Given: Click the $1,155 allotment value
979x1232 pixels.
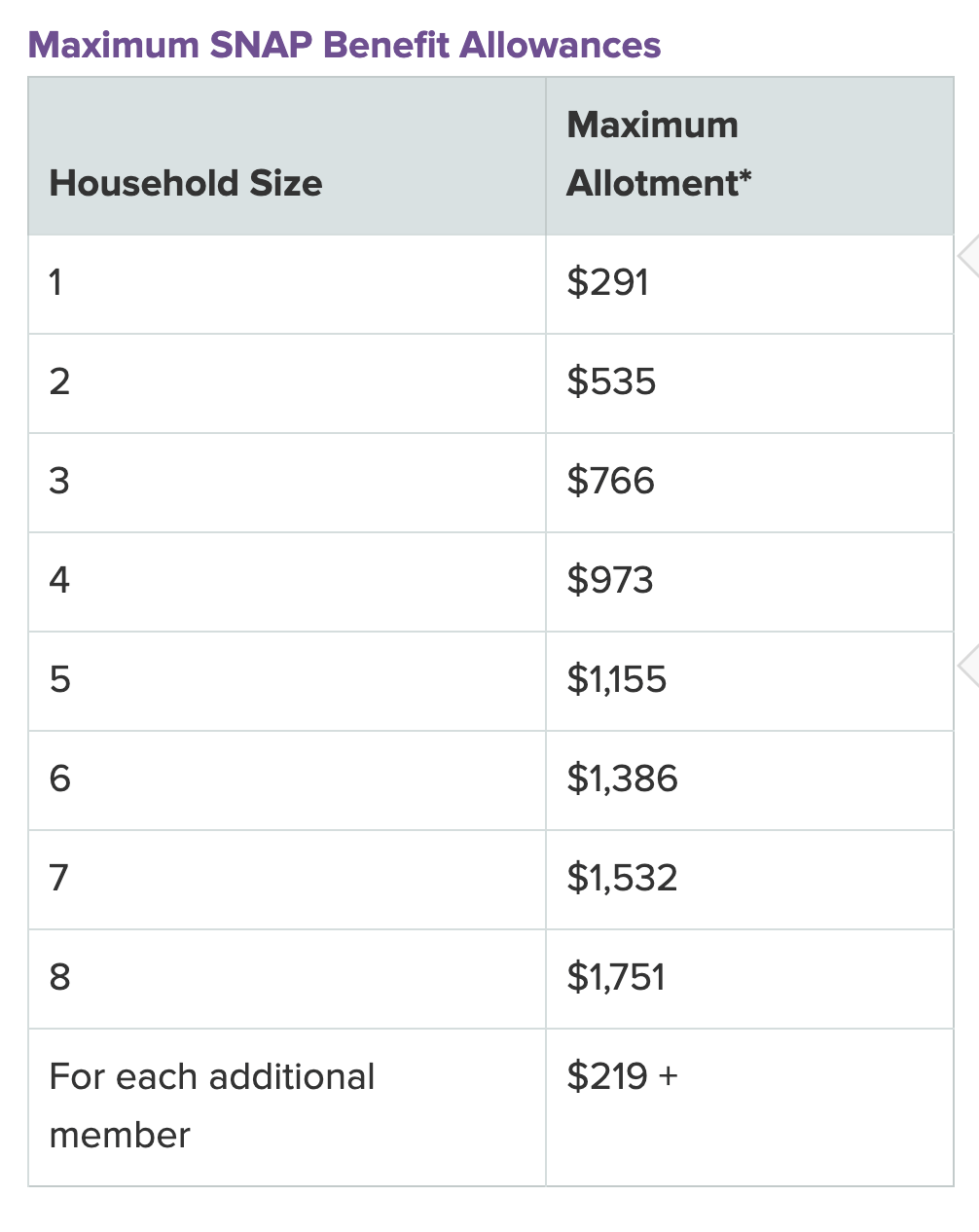Looking at the screenshot, I should click(617, 679).
